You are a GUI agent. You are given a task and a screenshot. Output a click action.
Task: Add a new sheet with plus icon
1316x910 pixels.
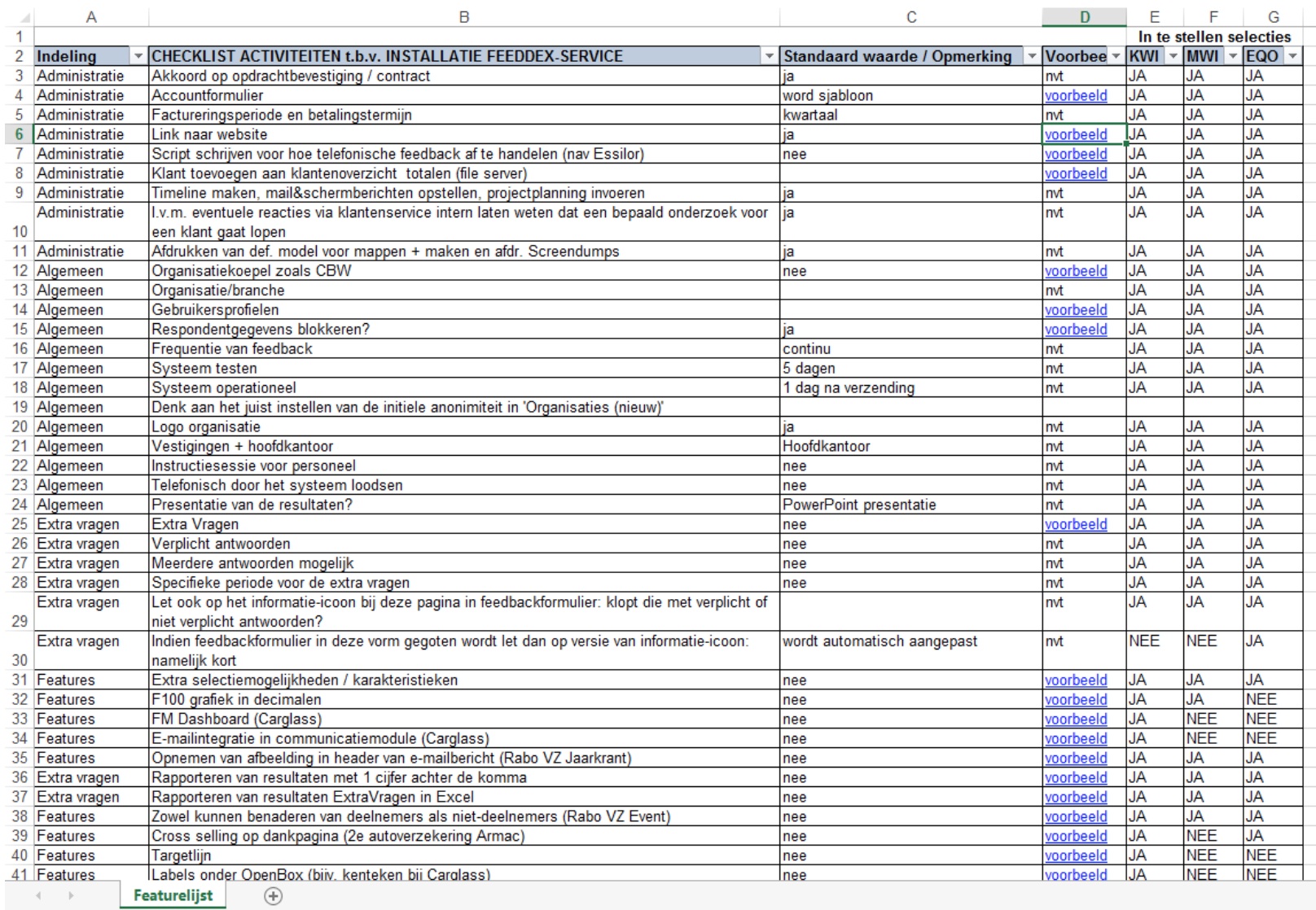274,895
